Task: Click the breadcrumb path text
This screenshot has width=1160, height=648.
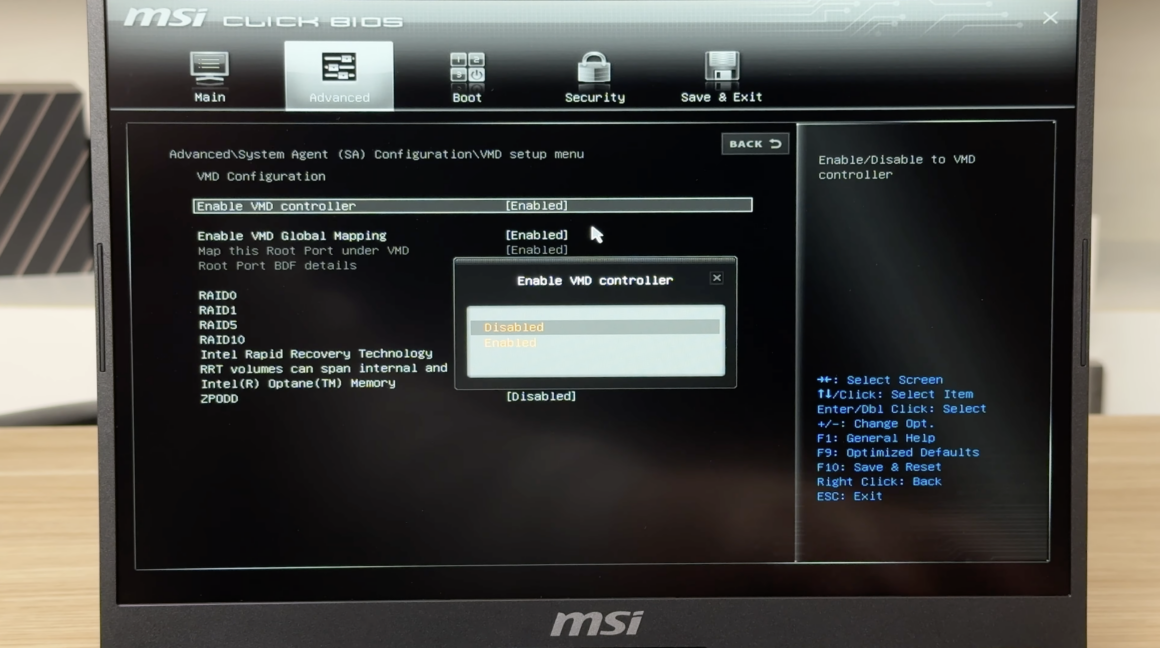Action: pyautogui.click(x=377, y=154)
